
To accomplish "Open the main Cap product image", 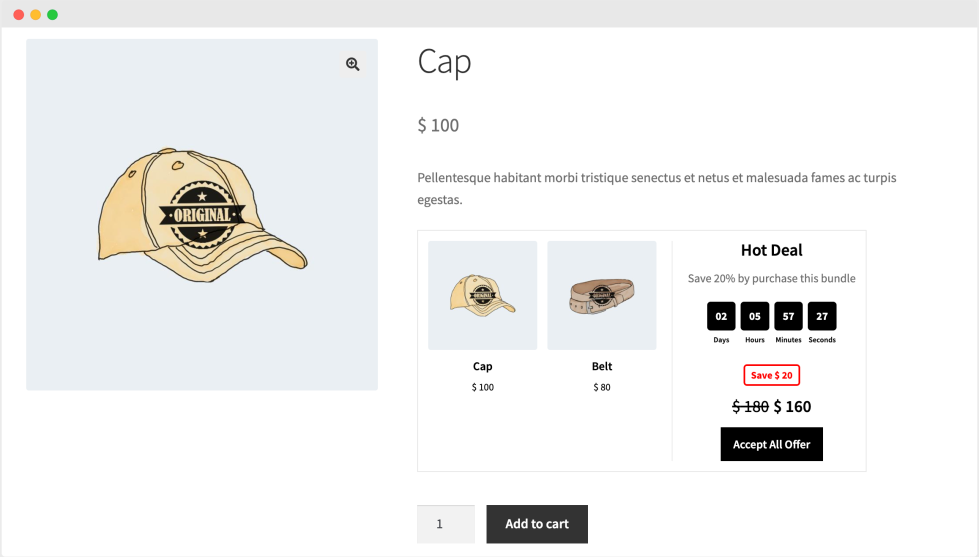I will [x=201, y=214].
